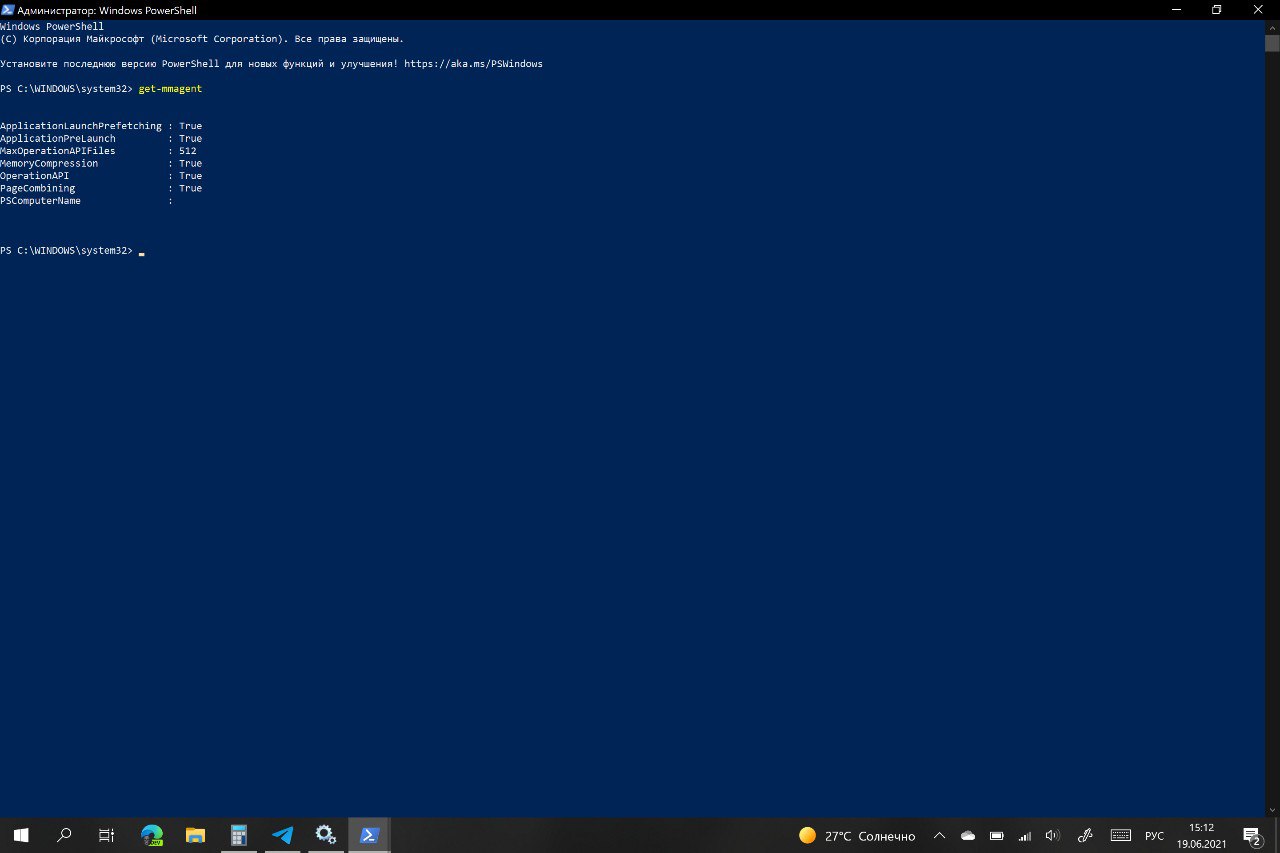The image size is (1280, 853).
Task: Switch input language РУС indicator
Action: (1154, 836)
